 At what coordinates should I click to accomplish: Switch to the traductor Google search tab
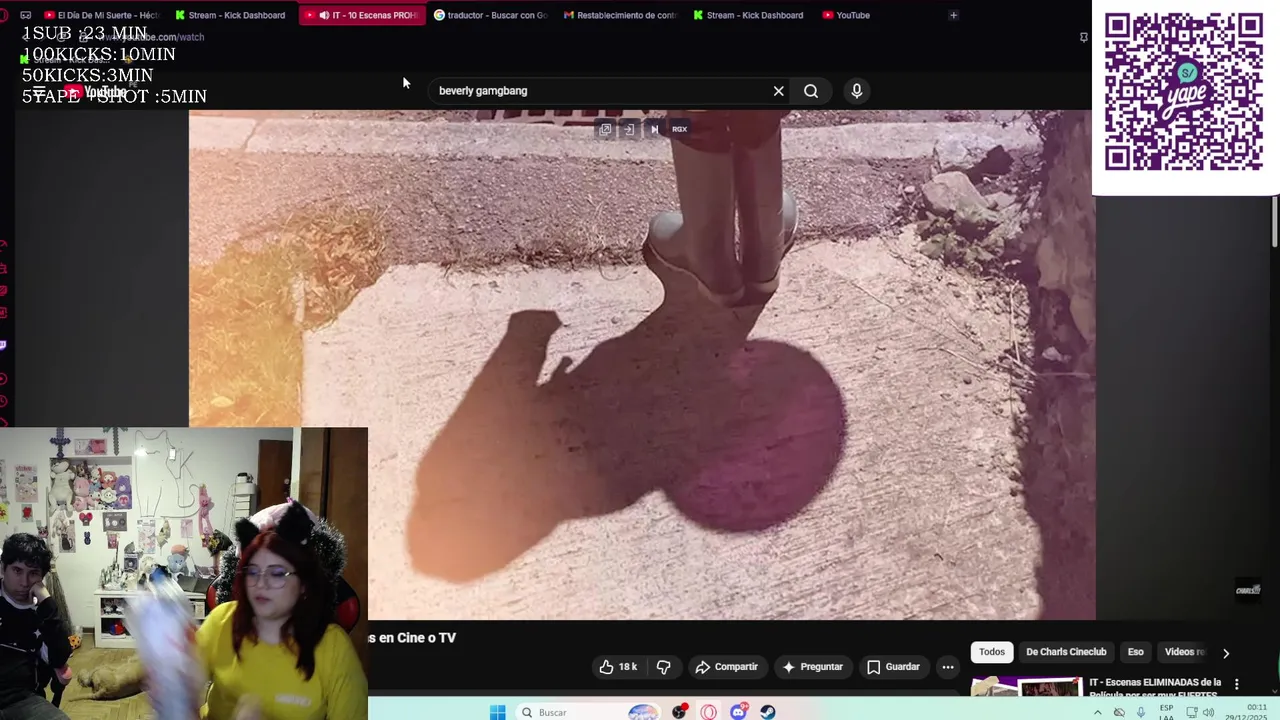490,15
